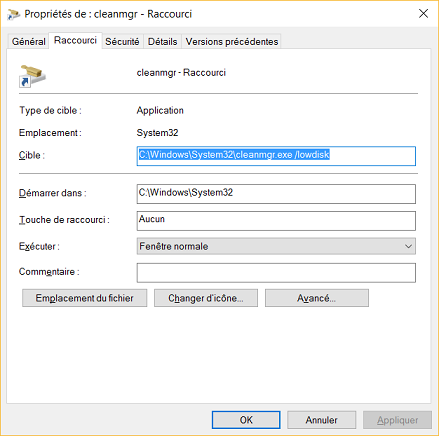Cancel with the Annuler button
The image size is (439, 436).
pos(321,420)
